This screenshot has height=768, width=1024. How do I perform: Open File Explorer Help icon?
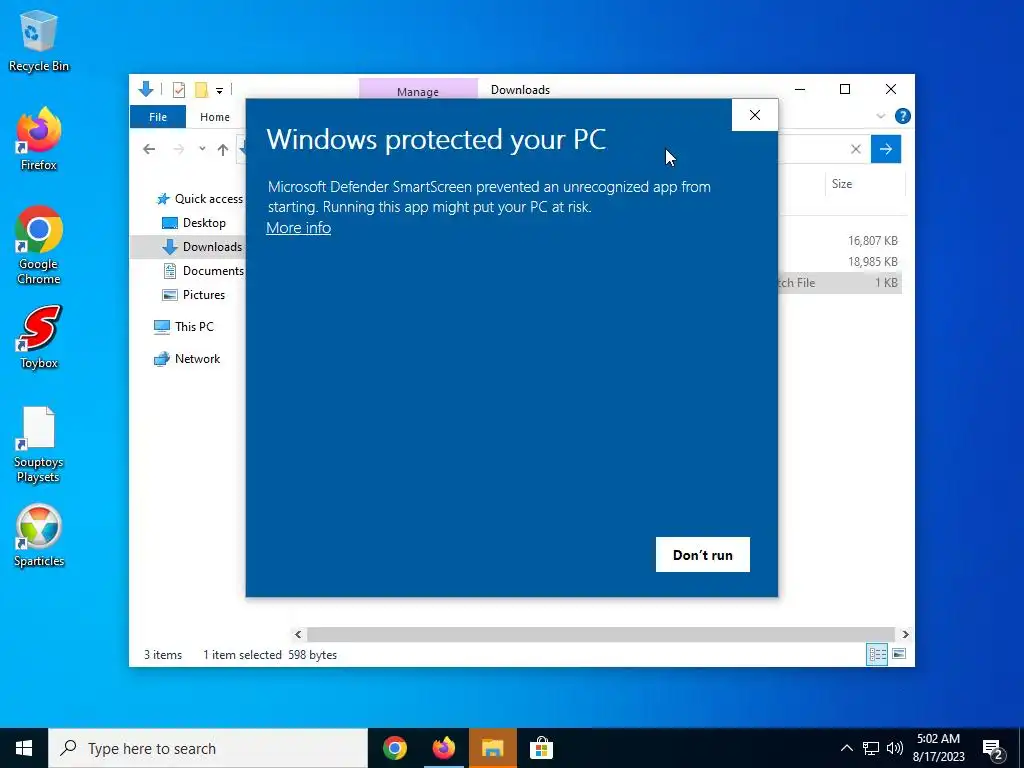point(903,116)
